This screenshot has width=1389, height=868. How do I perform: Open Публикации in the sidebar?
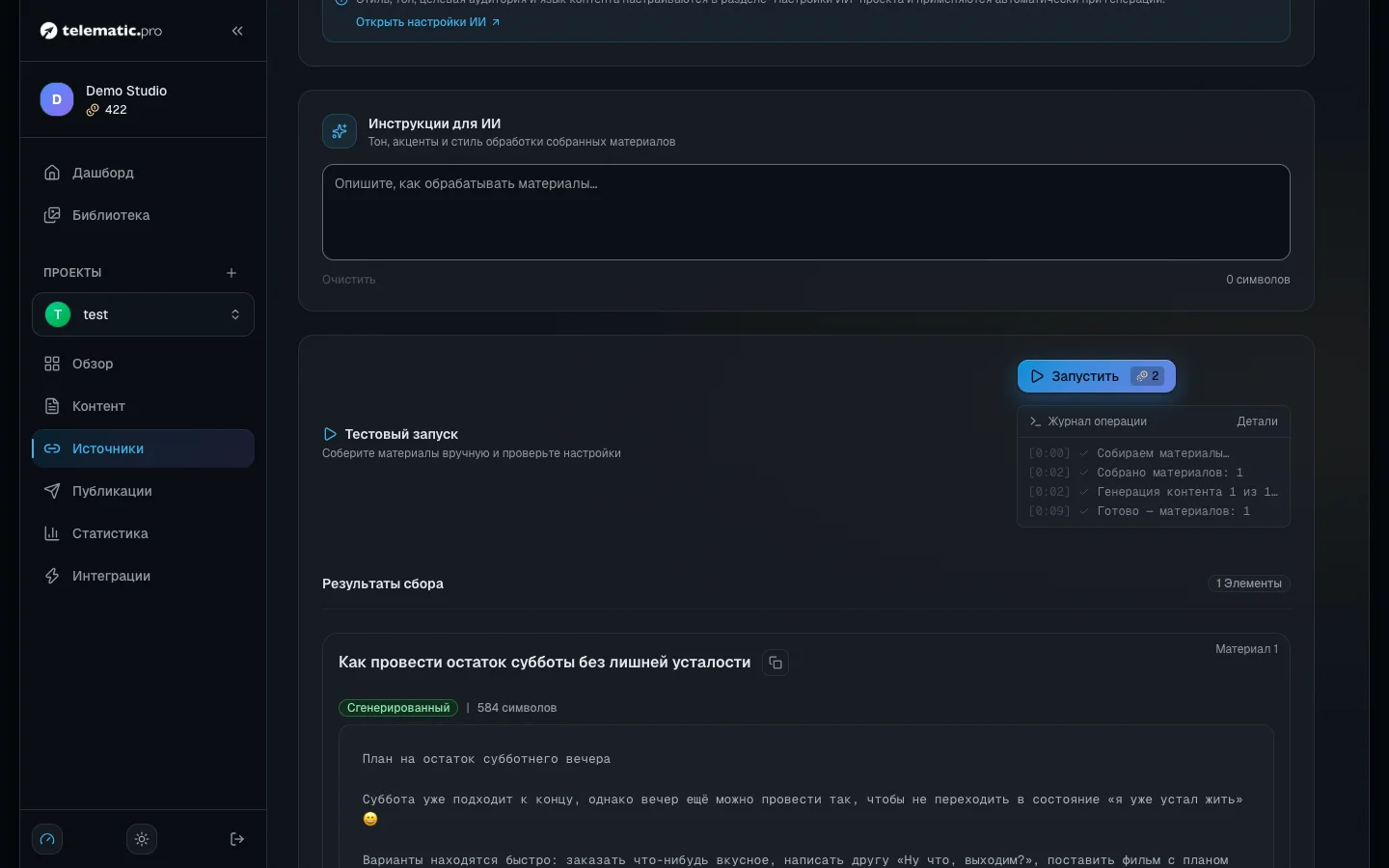click(x=143, y=491)
